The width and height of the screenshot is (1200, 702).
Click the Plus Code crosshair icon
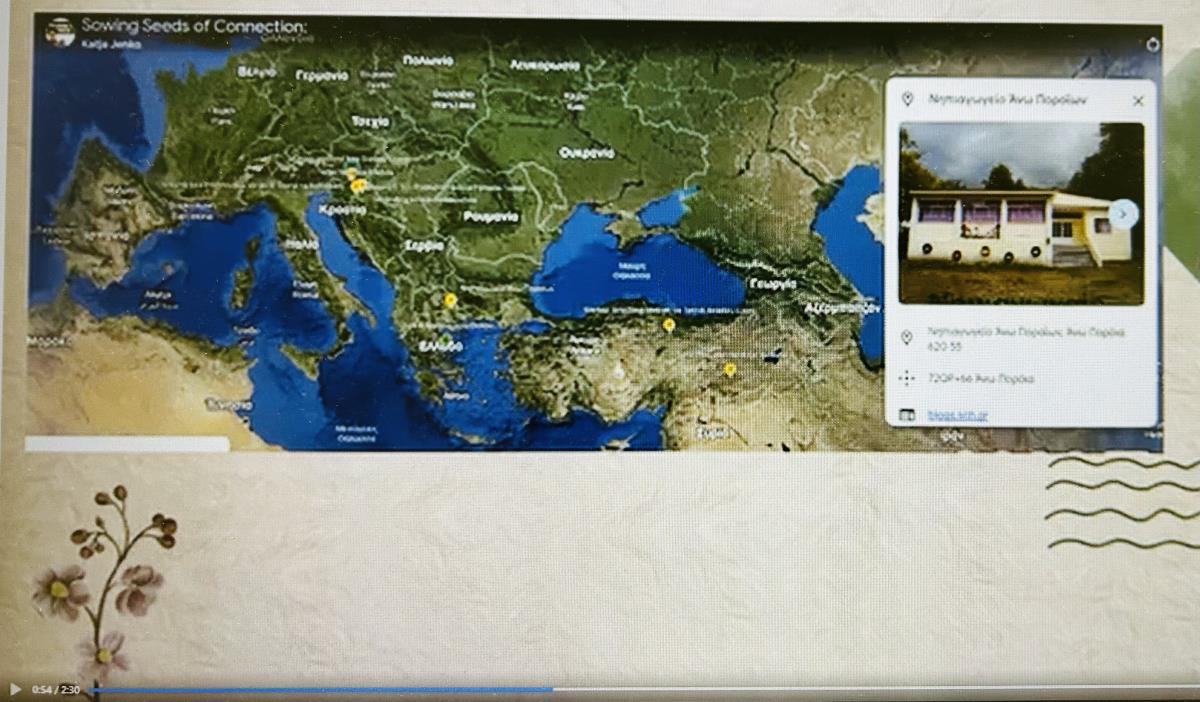907,378
